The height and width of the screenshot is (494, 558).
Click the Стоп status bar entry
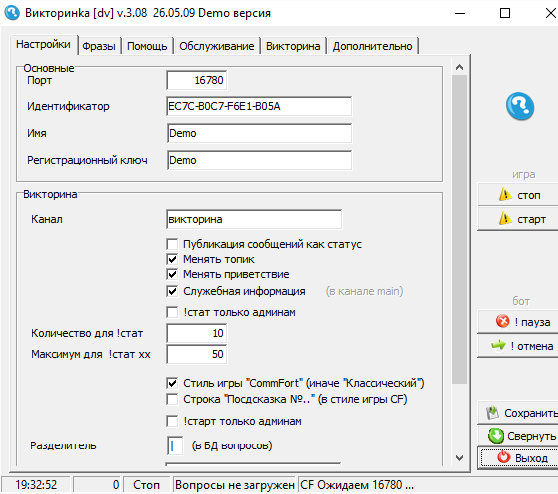[x=146, y=485]
